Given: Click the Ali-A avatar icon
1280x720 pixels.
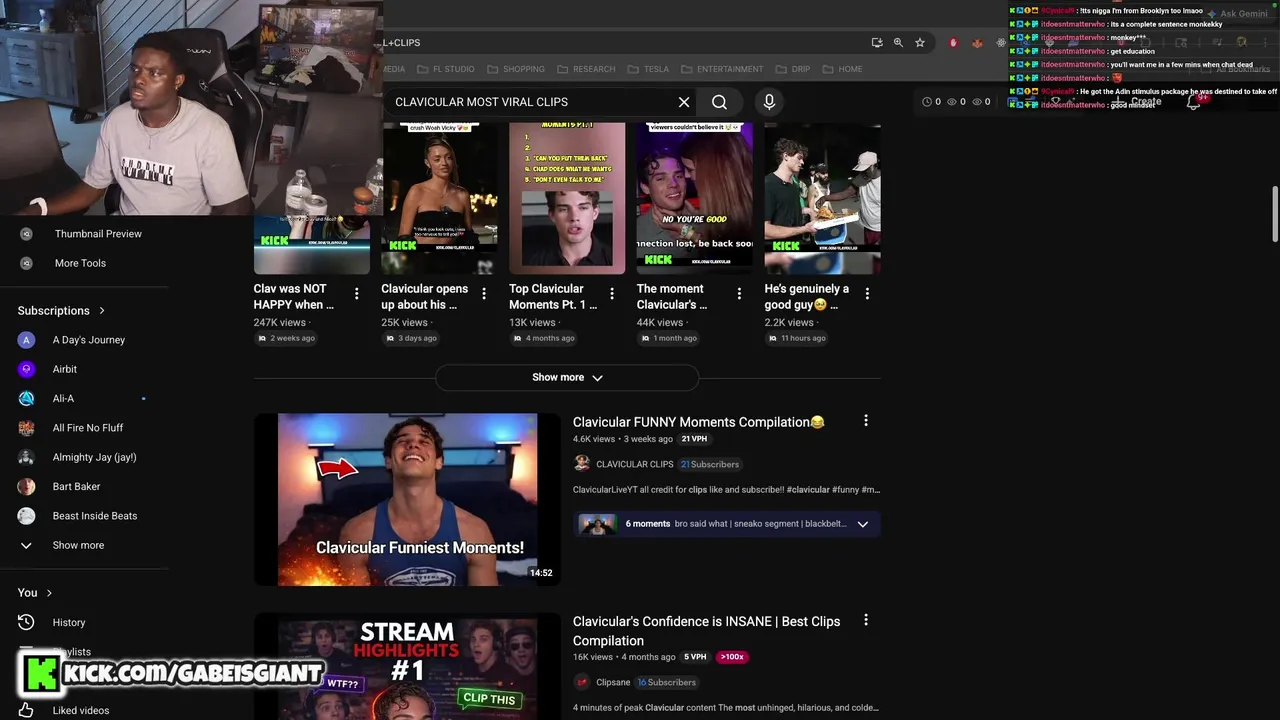Looking at the screenshot, I should (27, 398).
